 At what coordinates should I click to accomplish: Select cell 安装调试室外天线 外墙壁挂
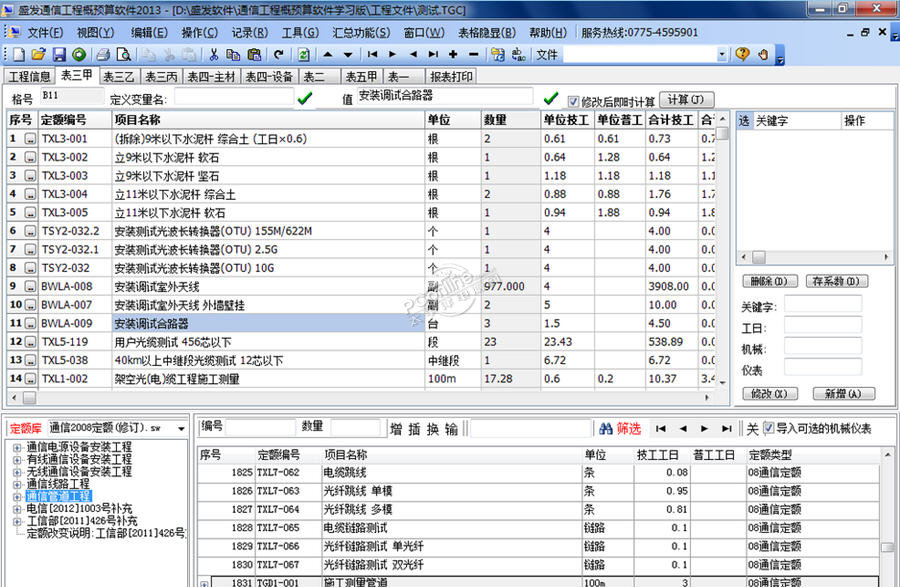coord(269,305)
